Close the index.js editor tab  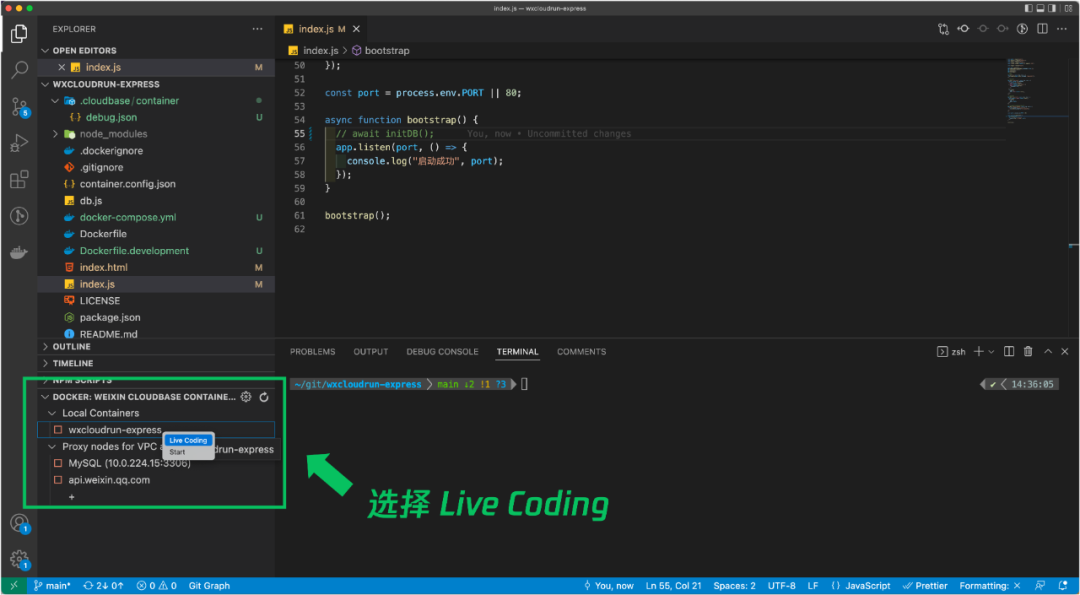pyautogui.click(x=356, y=29)
